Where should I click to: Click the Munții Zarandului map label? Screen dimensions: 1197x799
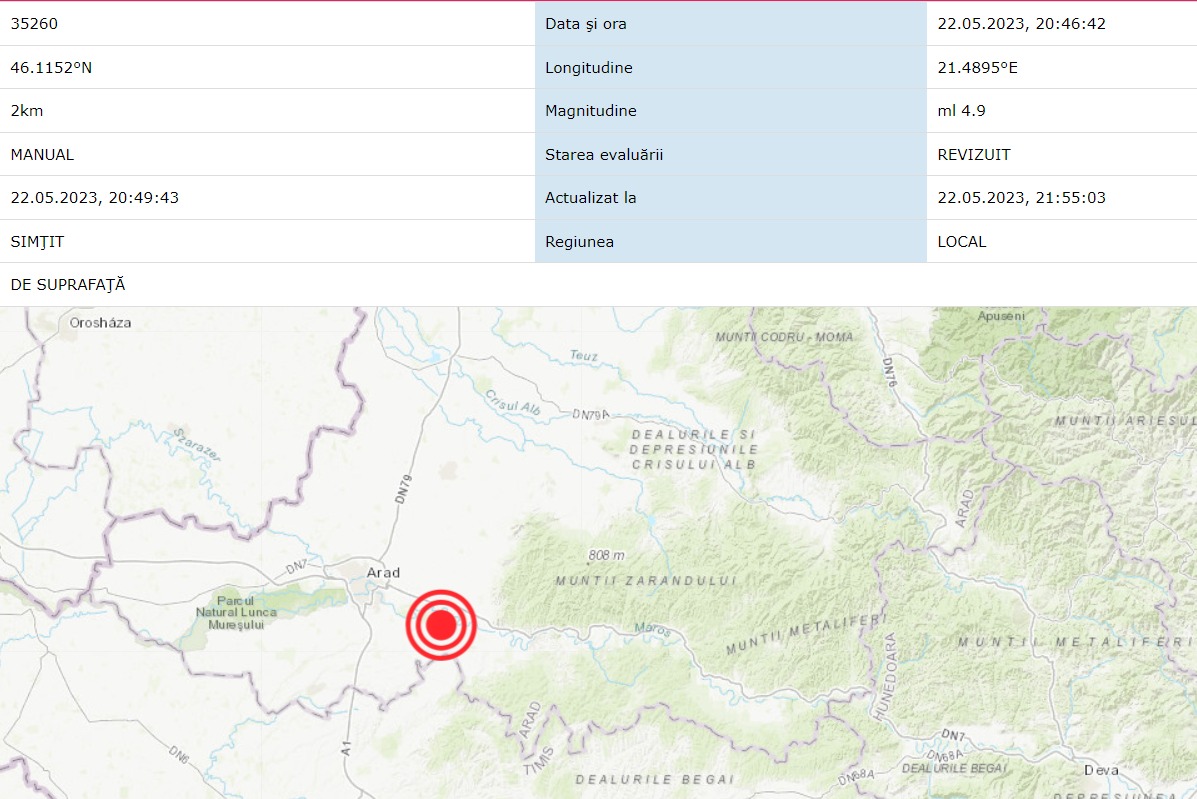(645, 581)
